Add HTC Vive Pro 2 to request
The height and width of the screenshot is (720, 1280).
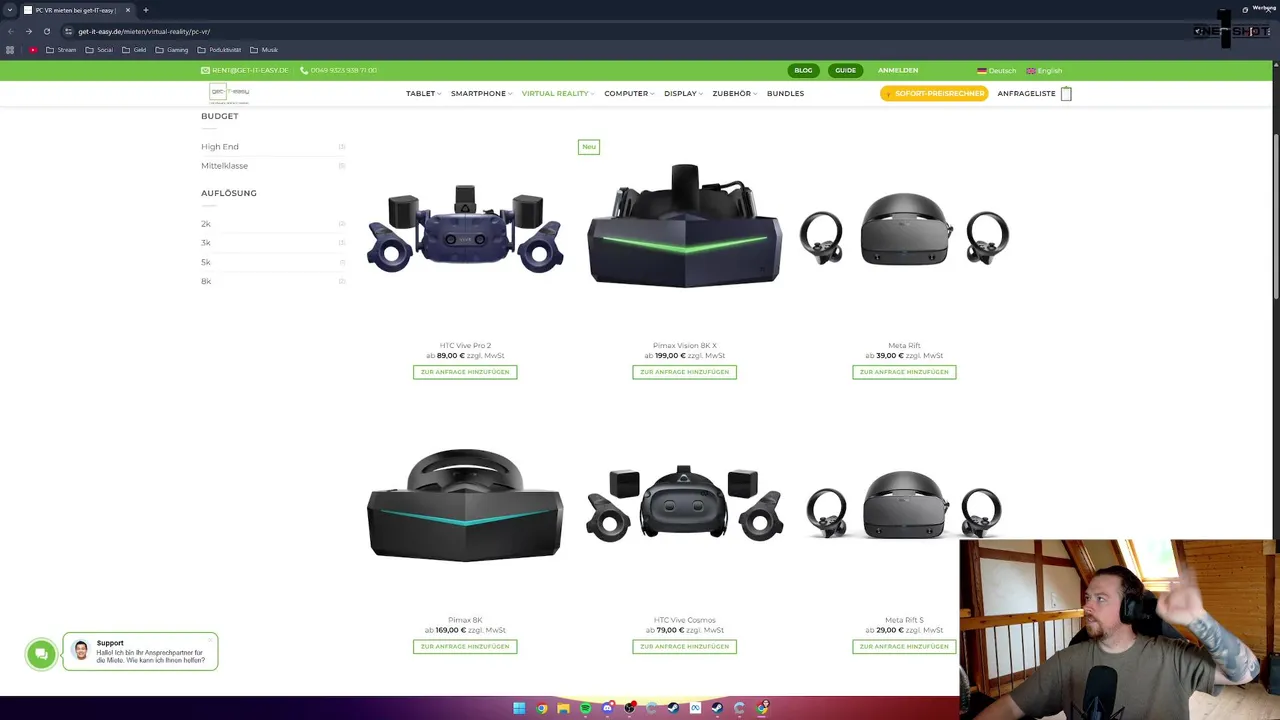point(465,372)
